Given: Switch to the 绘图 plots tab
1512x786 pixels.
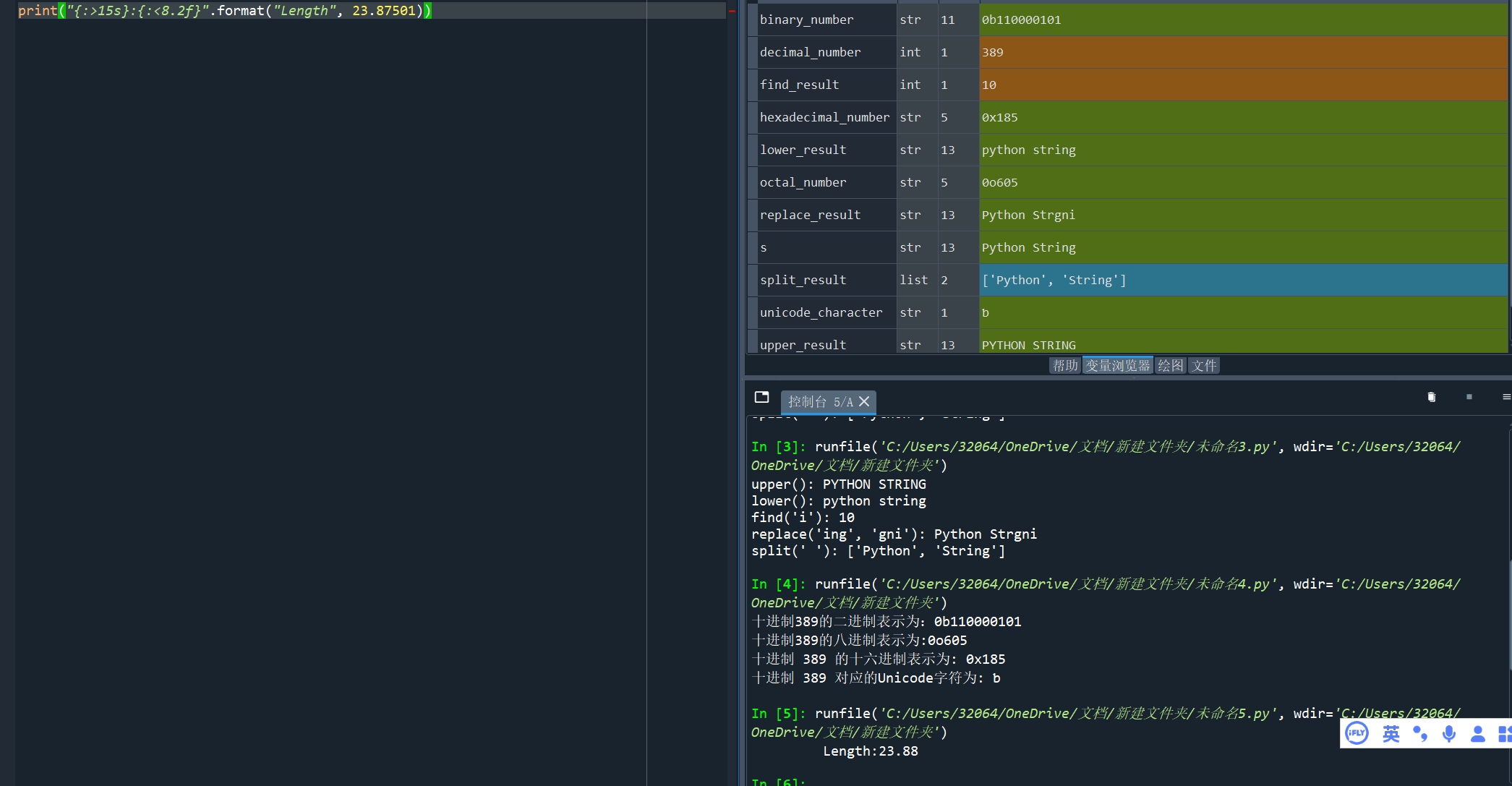Looking at the screenshot, I should click(1170, 366).
